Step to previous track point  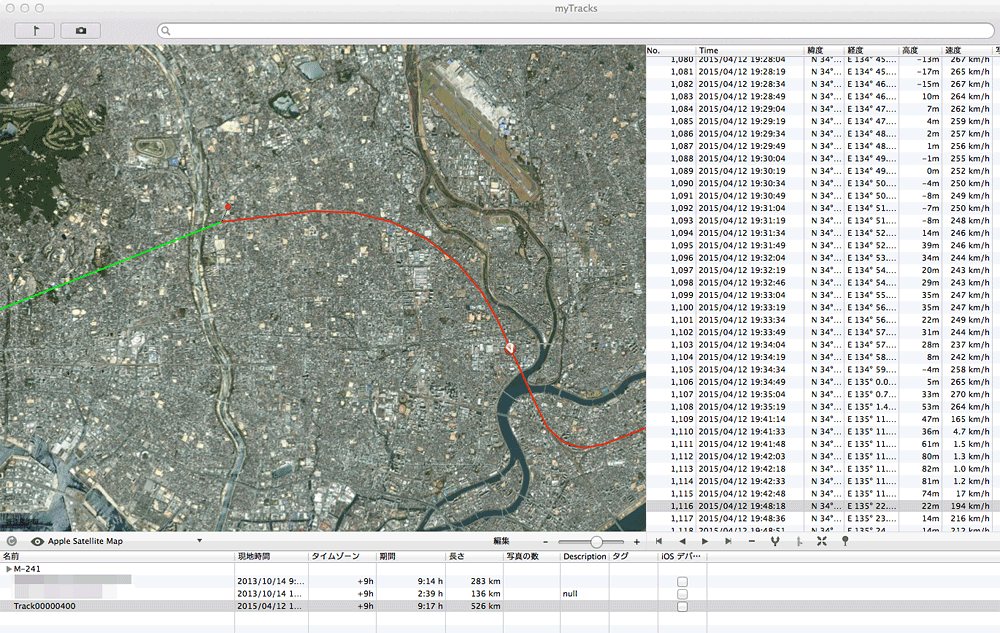click(682, 541)
